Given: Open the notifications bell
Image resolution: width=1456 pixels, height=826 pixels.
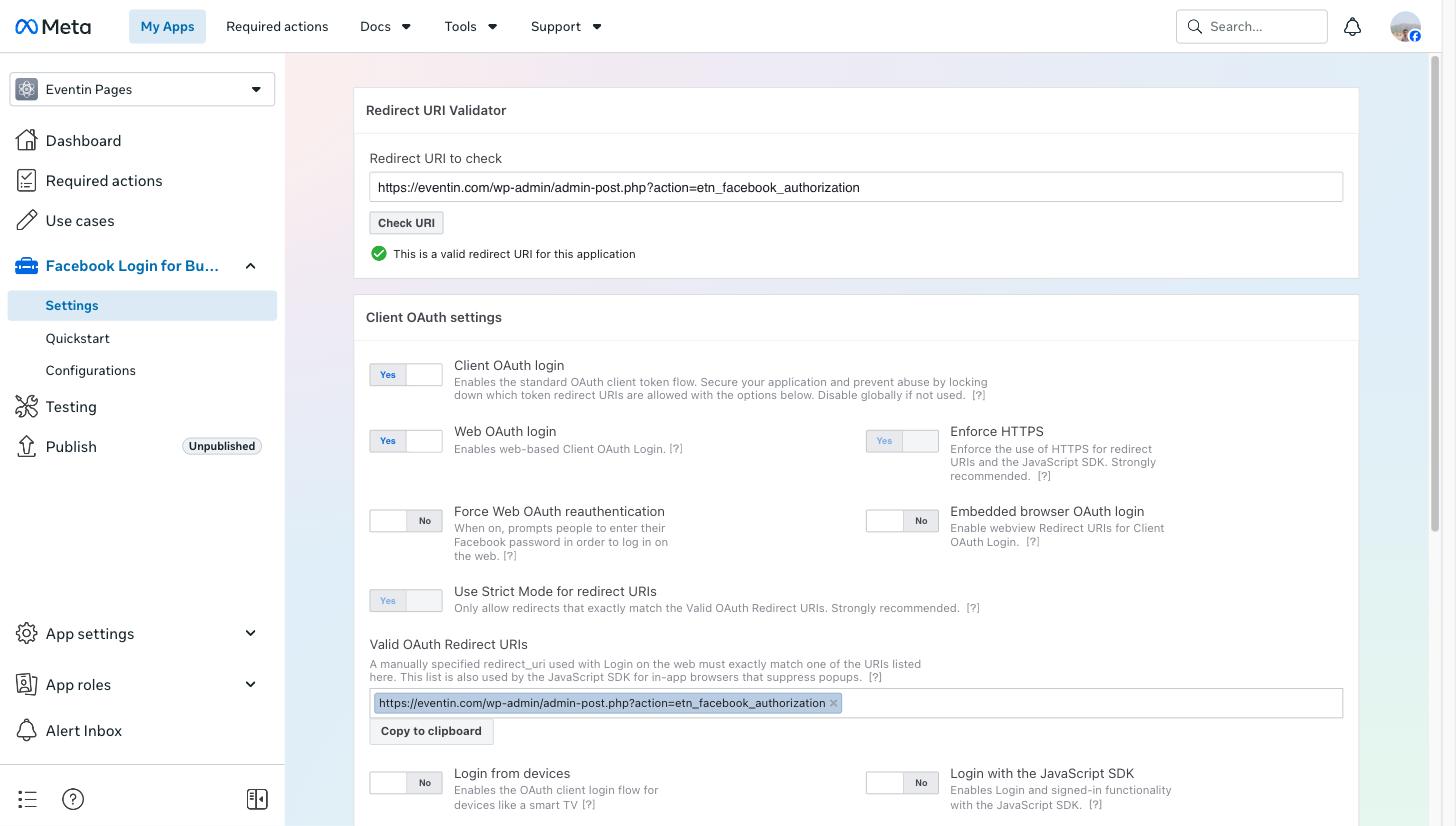Looking at the screenshot, I should pos(1352,27).
